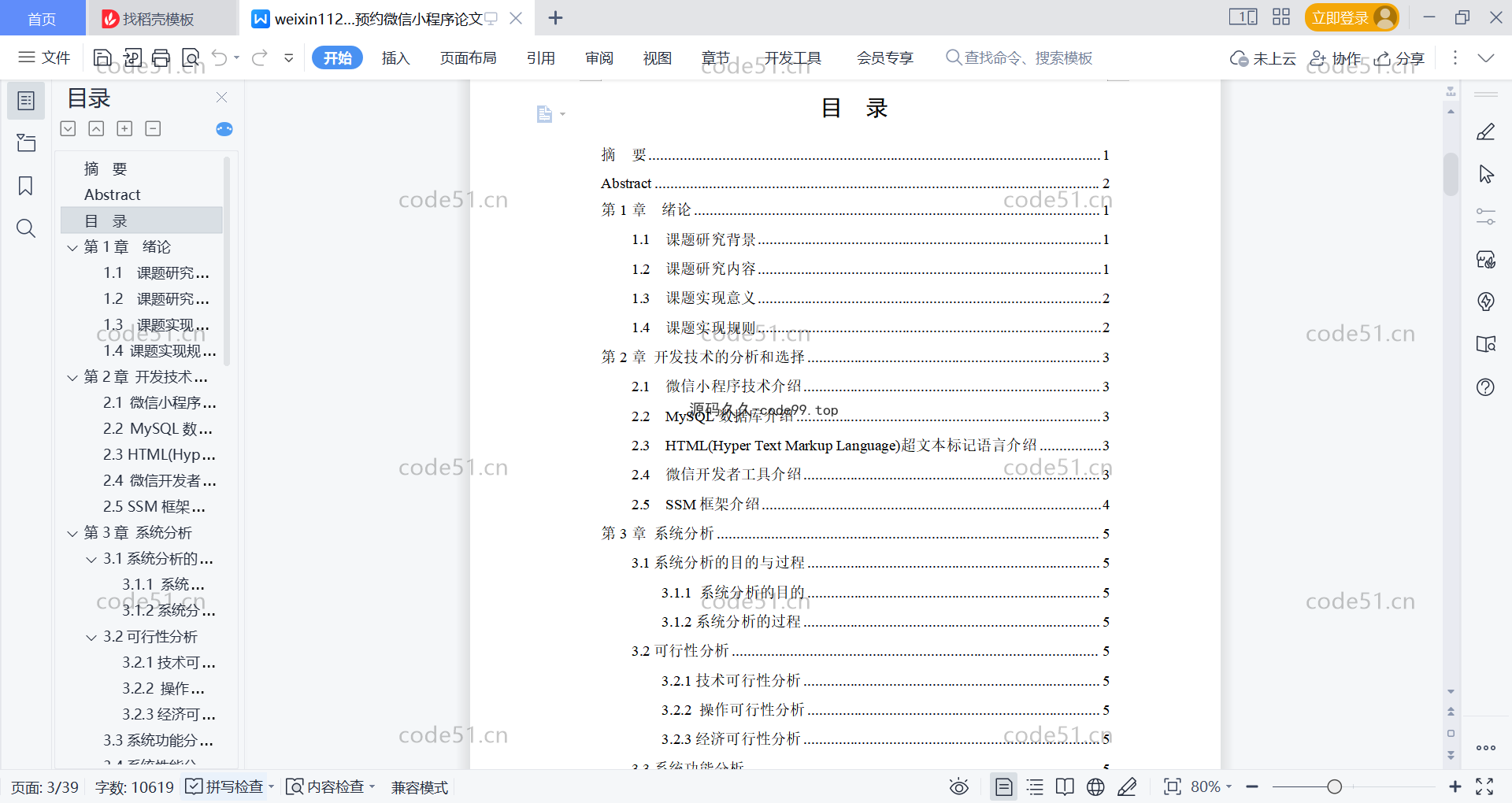Screen dimensions: 1512x803
Task: Click the Undo arrow icon
Action: coord(220,57)
